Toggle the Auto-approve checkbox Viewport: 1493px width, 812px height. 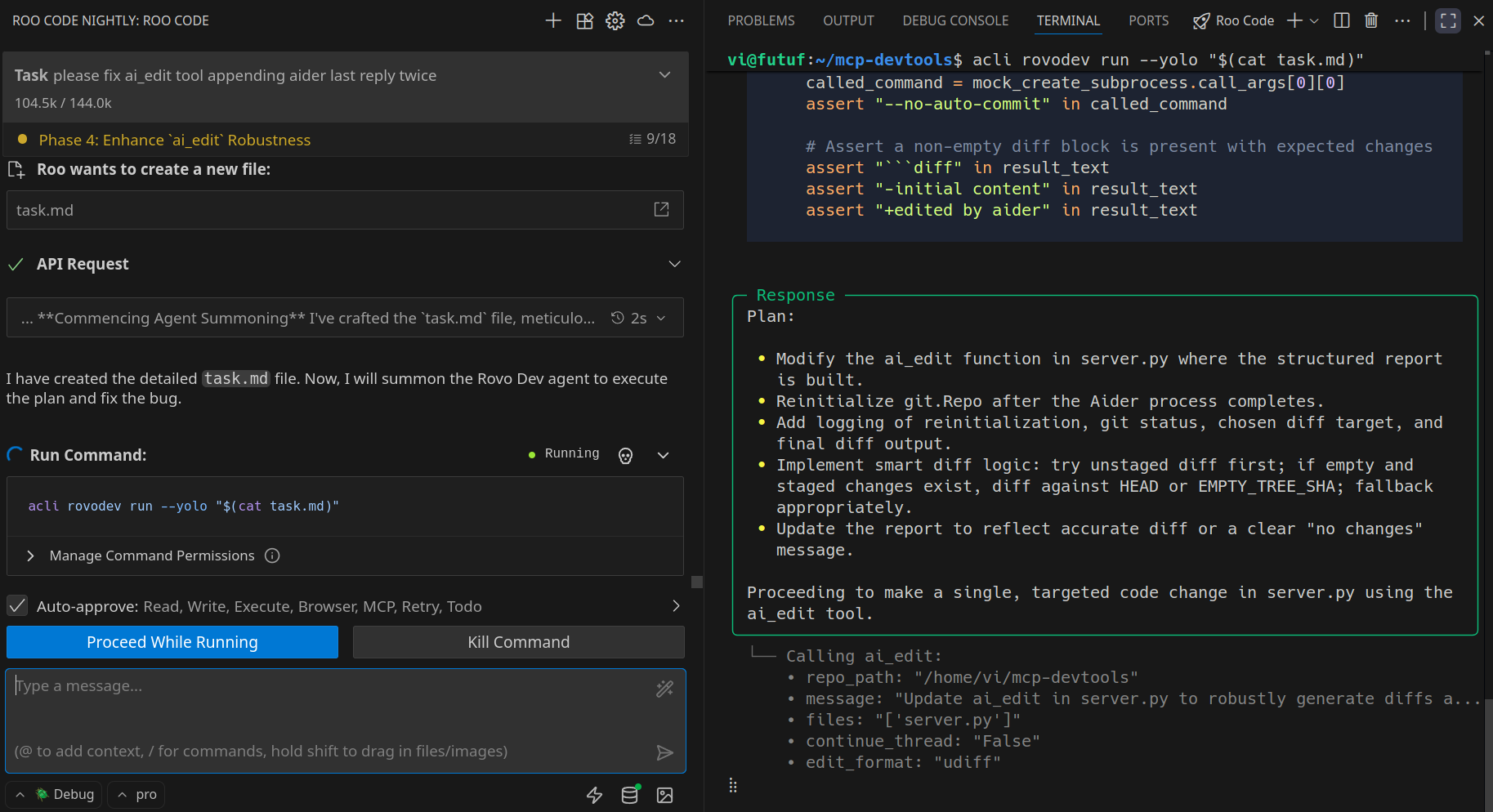(16, 605)
